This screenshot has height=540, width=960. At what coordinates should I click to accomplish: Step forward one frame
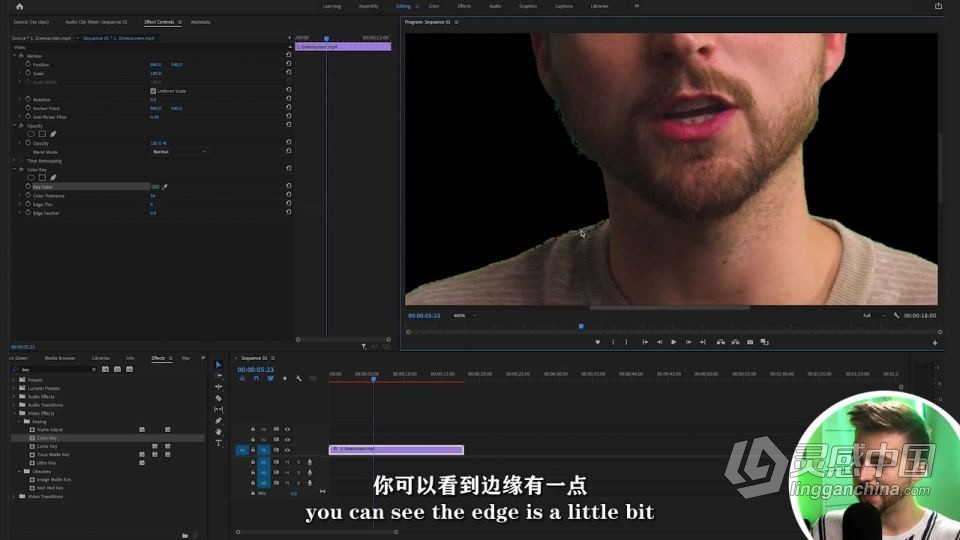[688, 342]
